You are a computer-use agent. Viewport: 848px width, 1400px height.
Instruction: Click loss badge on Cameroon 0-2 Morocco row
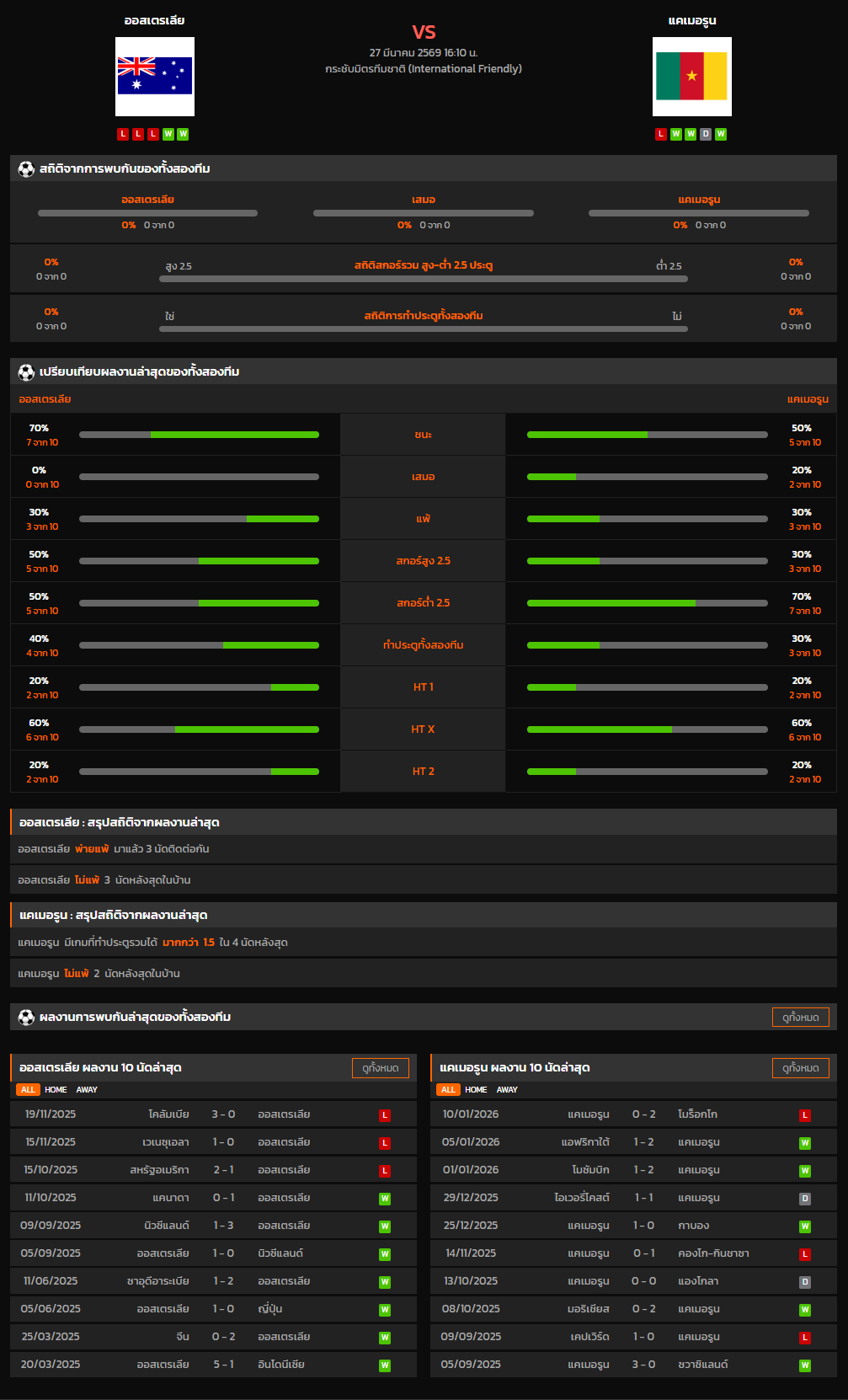805,1115
